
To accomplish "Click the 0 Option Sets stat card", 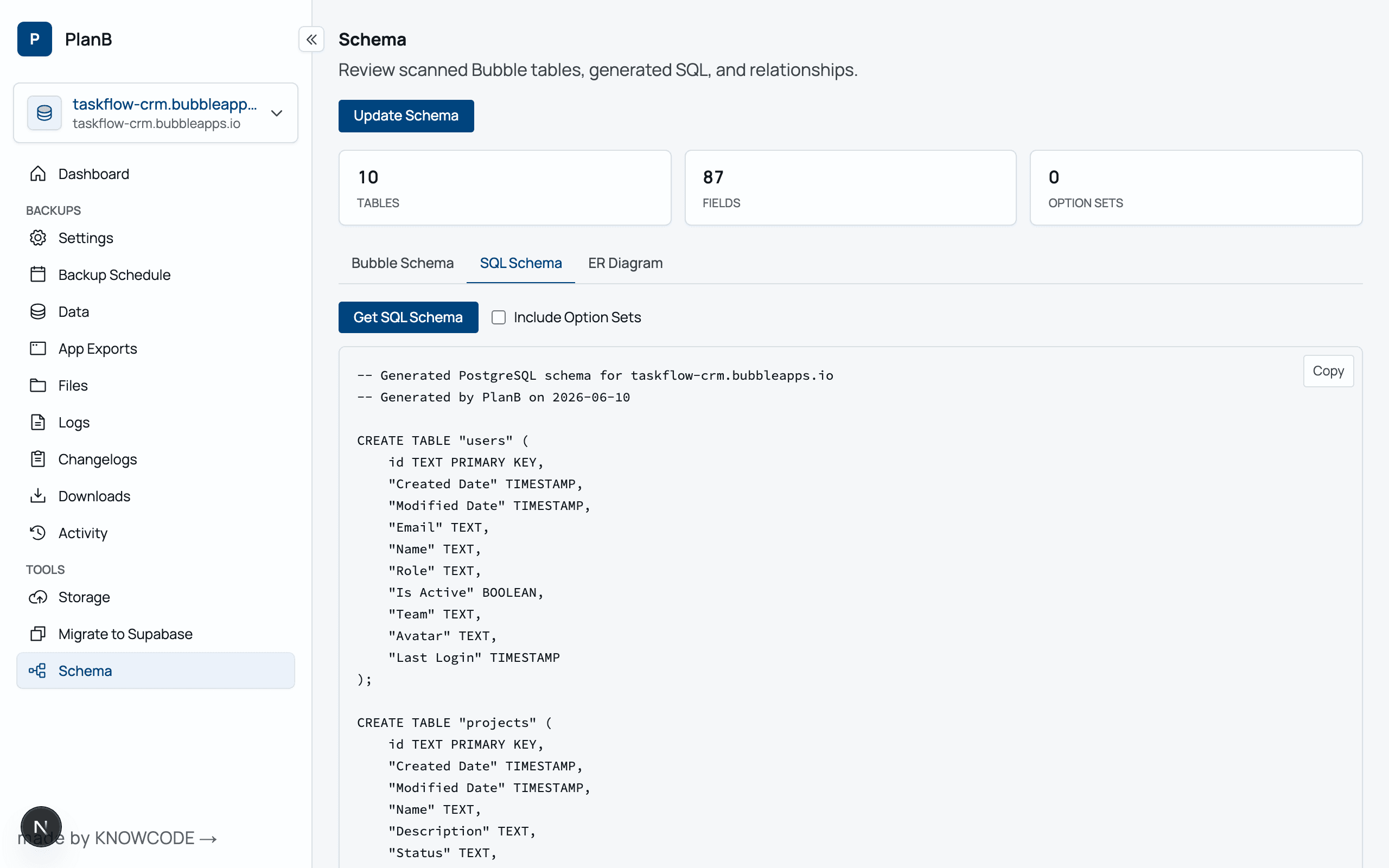I will [x=1196, y=188].
